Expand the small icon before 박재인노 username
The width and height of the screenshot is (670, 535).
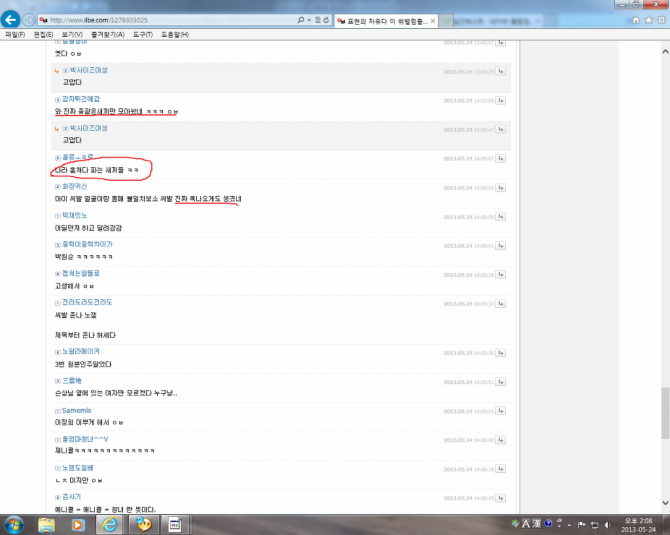pyautogui.click(x=58, y=216)
